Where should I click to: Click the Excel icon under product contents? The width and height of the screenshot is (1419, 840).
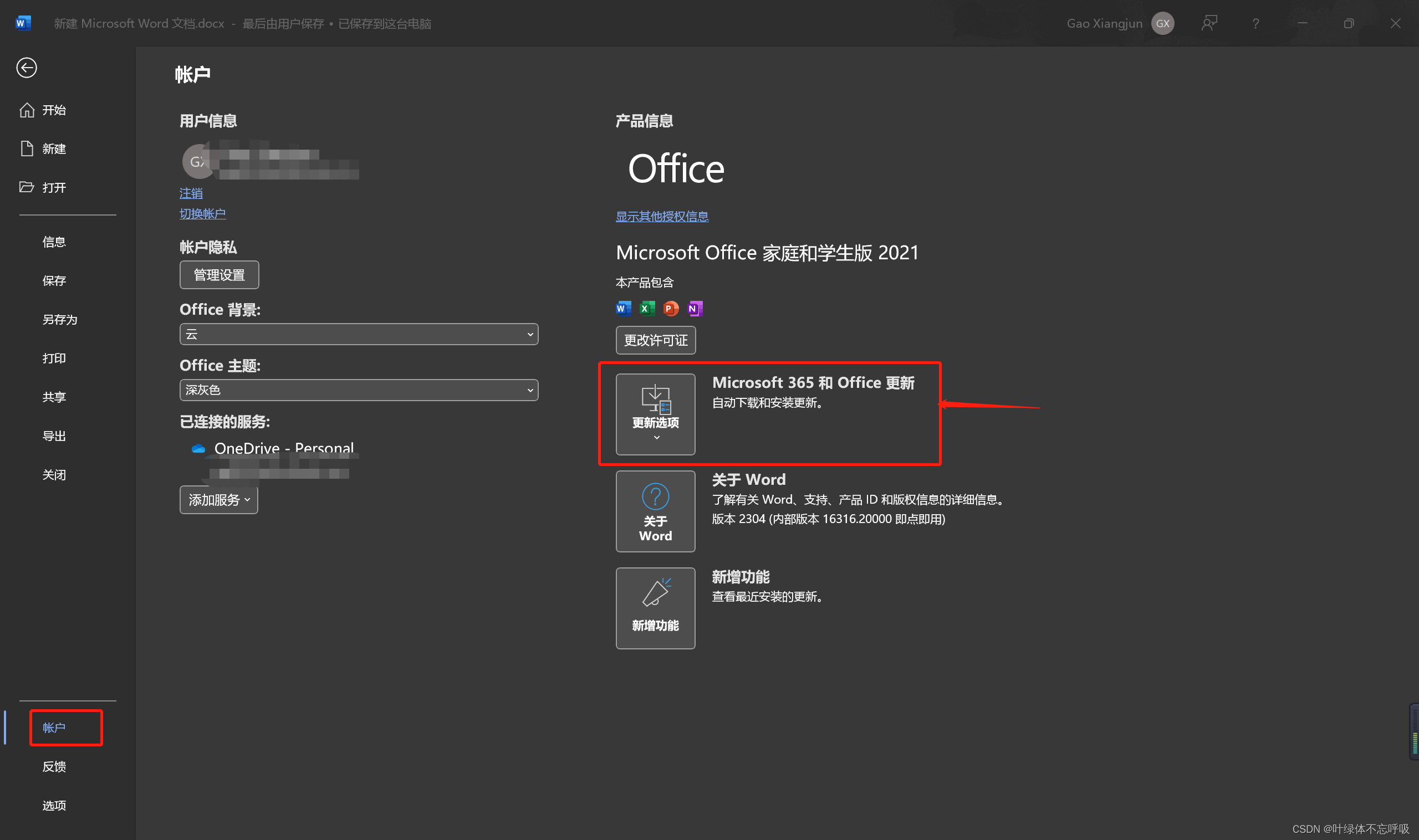(646, 309)
